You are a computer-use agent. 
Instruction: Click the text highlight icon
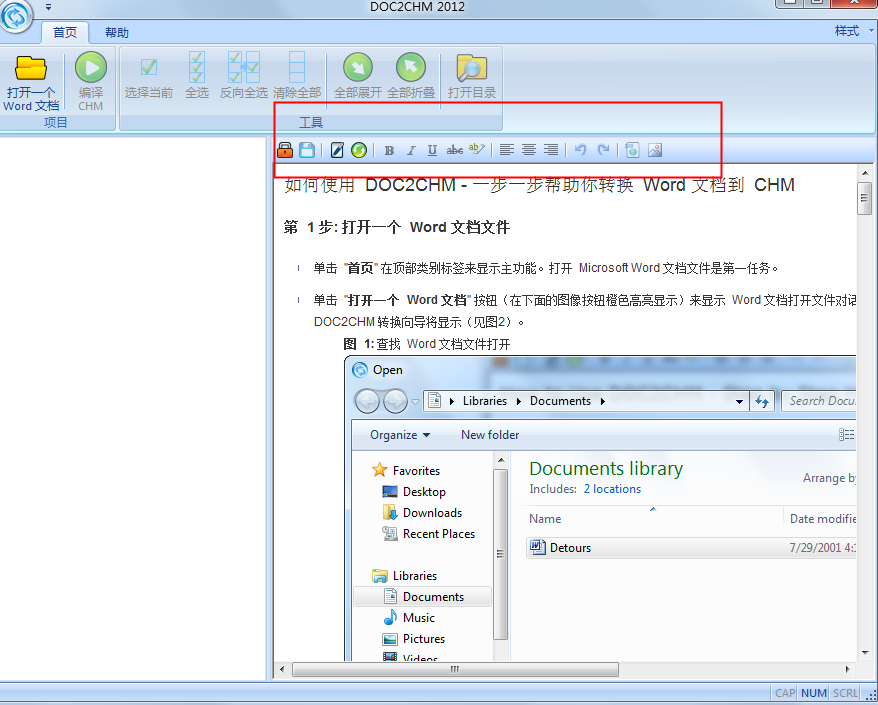(x=477, y=149)
